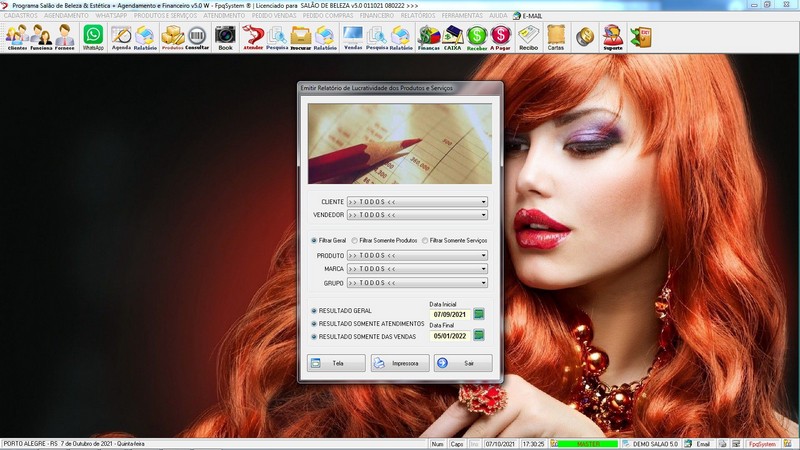This screenshot has height=450, width=800.
Task: Click the CAIXA cash register icon
Action: 452,37
